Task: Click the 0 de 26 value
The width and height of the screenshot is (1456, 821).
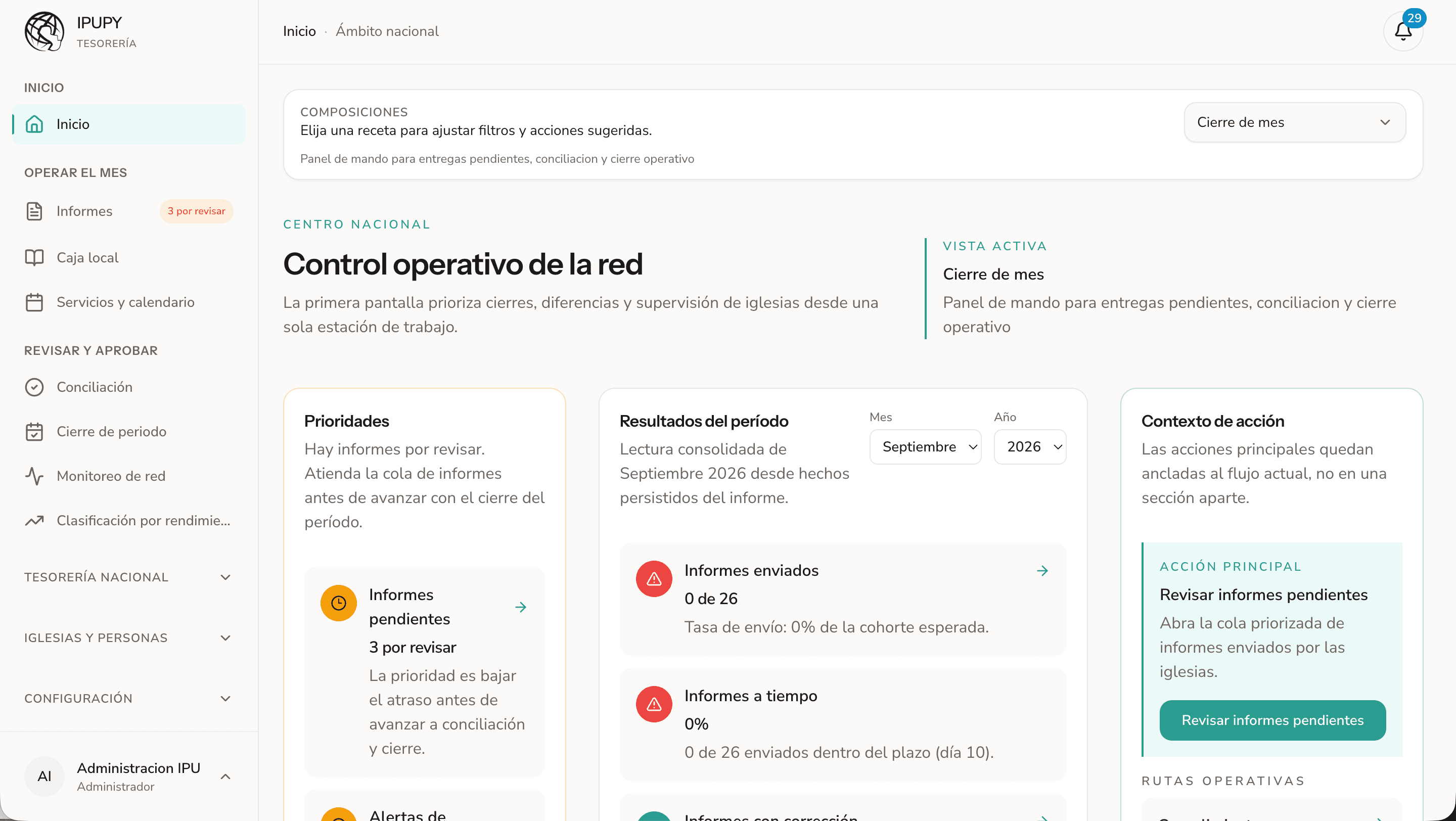Action: 711,599
